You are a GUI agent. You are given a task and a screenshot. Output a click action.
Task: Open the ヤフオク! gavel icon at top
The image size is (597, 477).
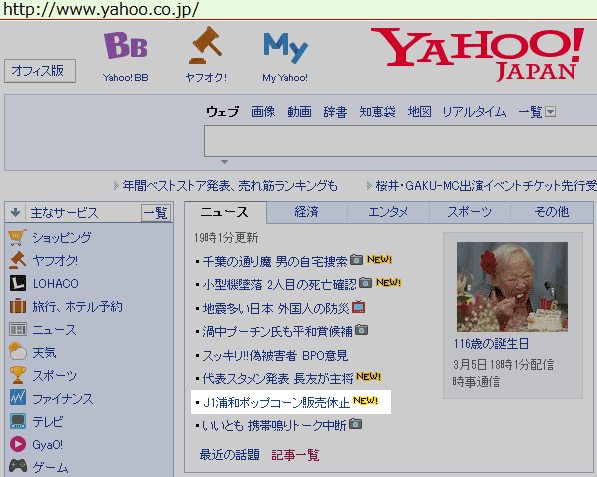(206, 45)
